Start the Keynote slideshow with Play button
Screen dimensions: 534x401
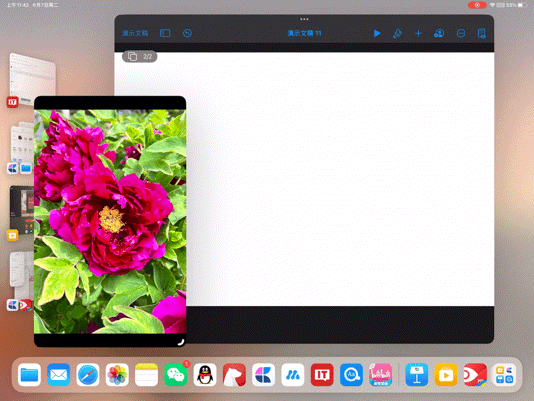pyautogui.click(x=377, y=33)
